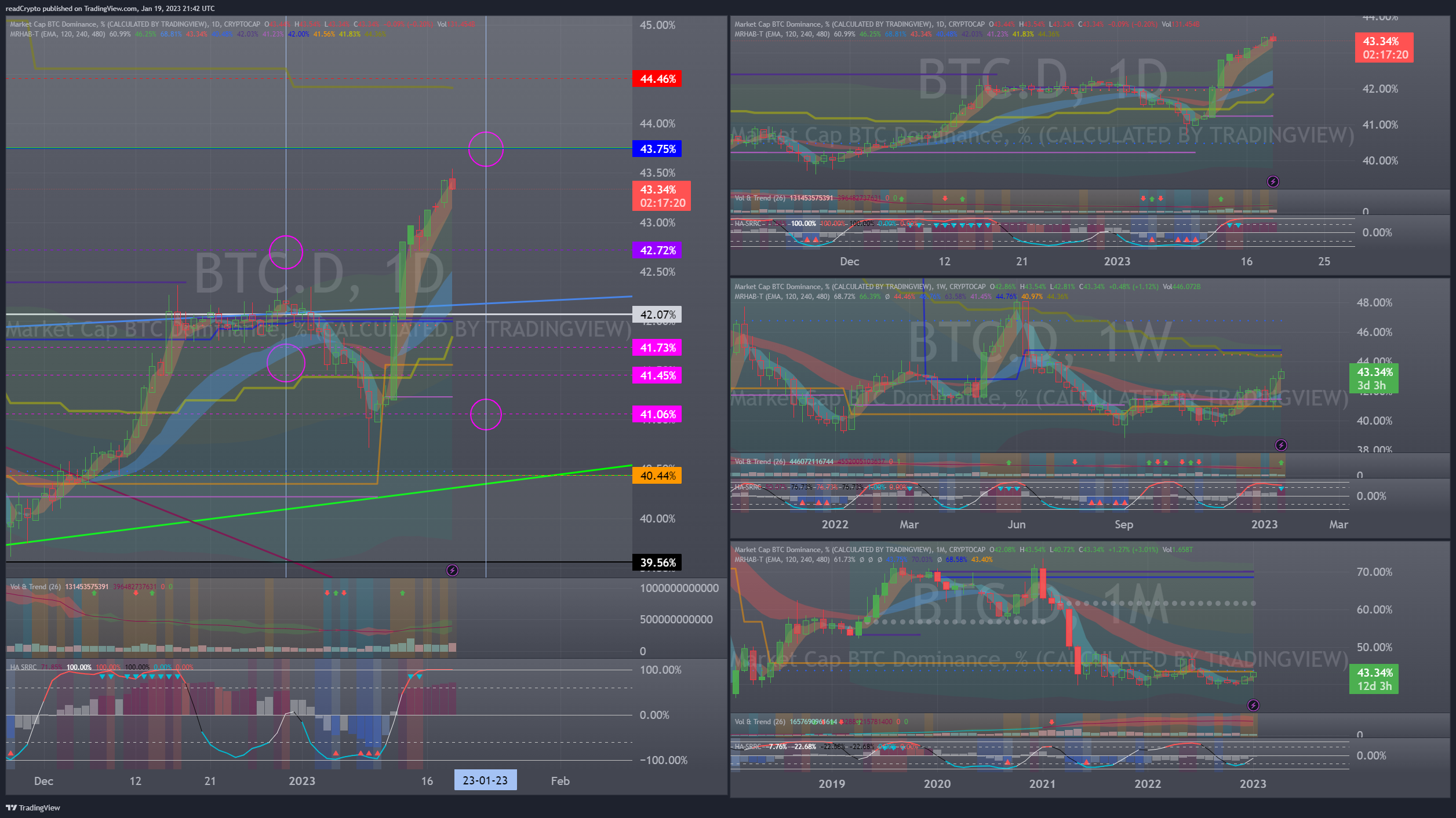Viewport: 1456px width, 818px height.
Task: Click the 70.00% axis label on monthly chart
Action: [x=1374, y=572]
